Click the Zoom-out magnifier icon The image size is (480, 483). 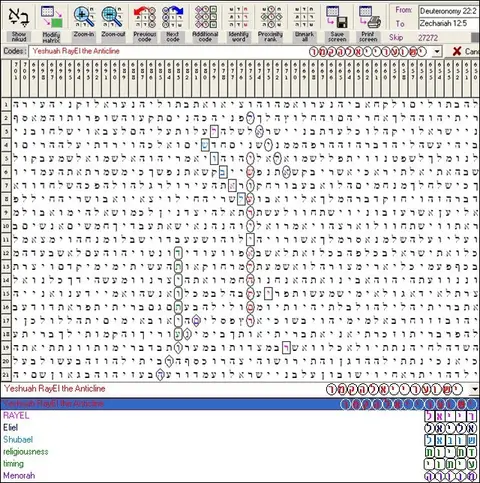[x=113, y=17]
